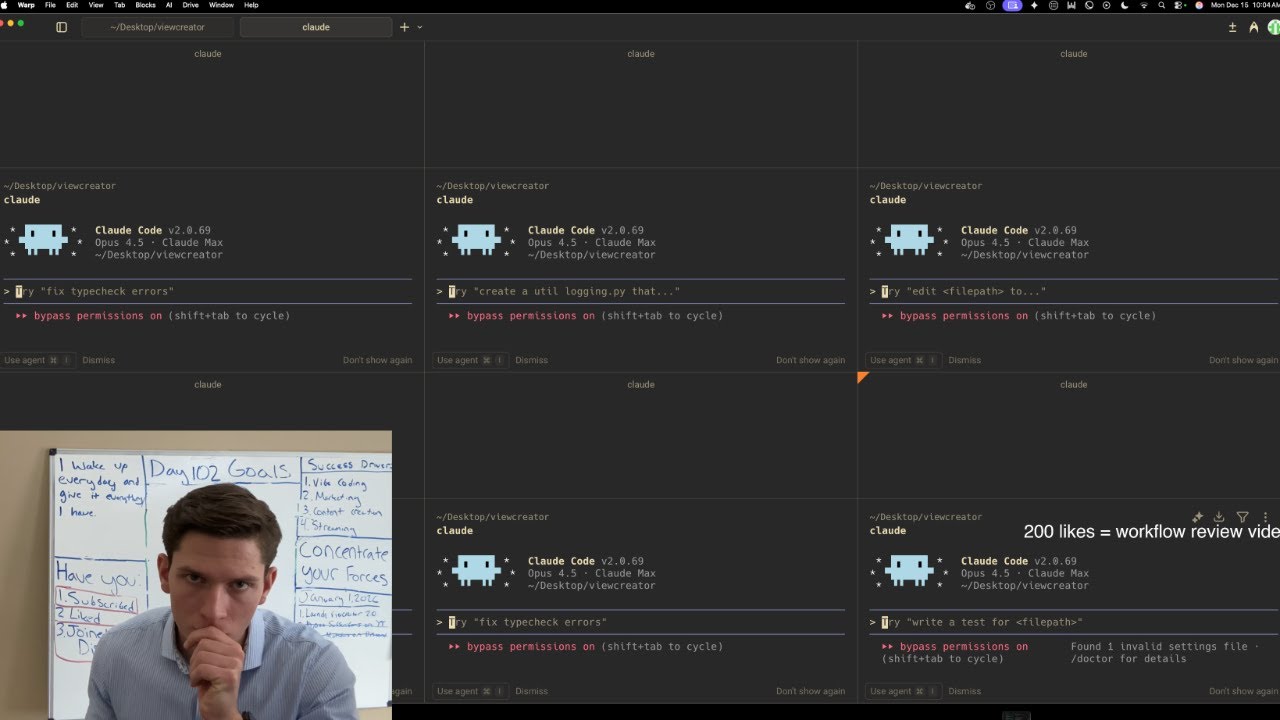The width and height of the screenshot is (1280, 720).
Task: Focus the prompt showing "edit <filepath> to..."
Action: [1073, 291]
